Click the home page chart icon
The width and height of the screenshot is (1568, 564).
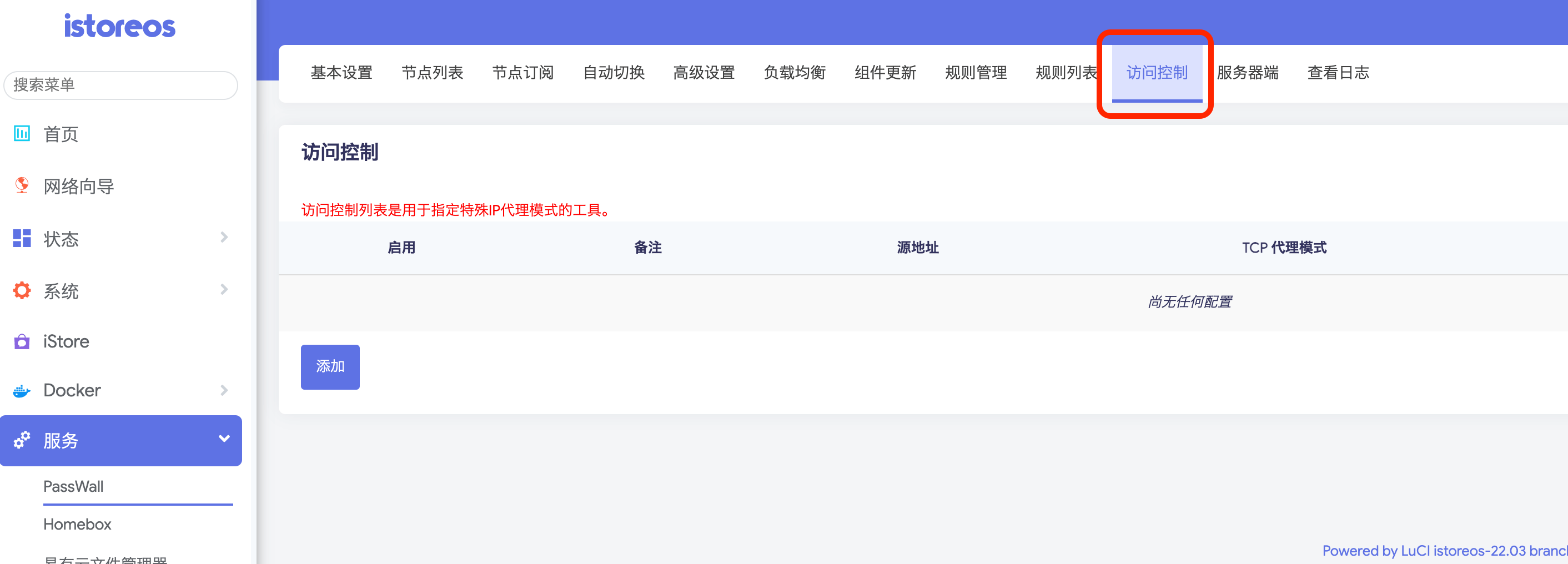(x=22, y=133)
